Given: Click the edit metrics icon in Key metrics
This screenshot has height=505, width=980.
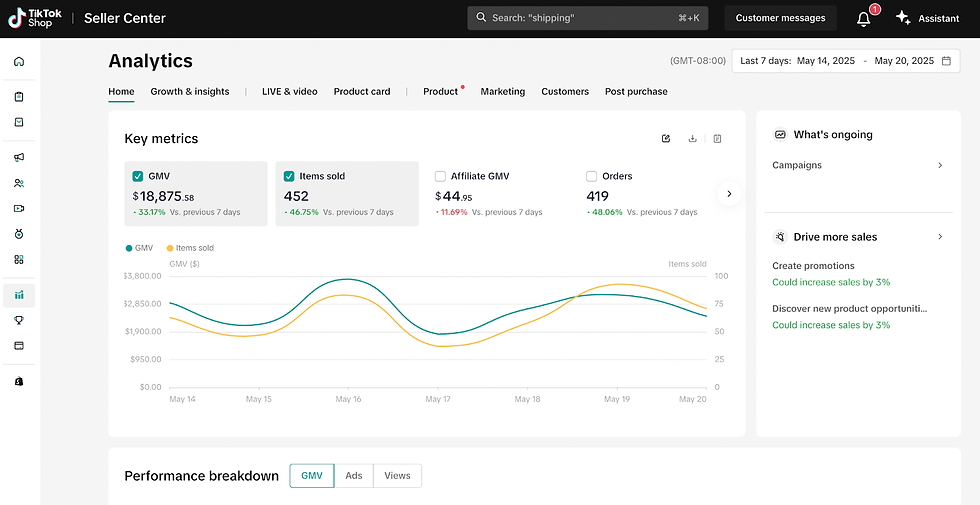Looking at the screenshot, I should click(666, 139).
